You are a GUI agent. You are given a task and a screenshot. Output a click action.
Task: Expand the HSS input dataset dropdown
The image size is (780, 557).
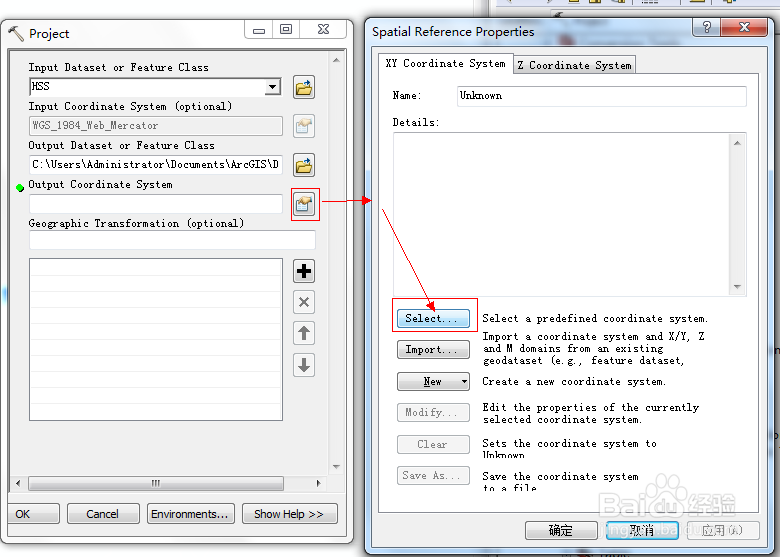coord(272,87)
